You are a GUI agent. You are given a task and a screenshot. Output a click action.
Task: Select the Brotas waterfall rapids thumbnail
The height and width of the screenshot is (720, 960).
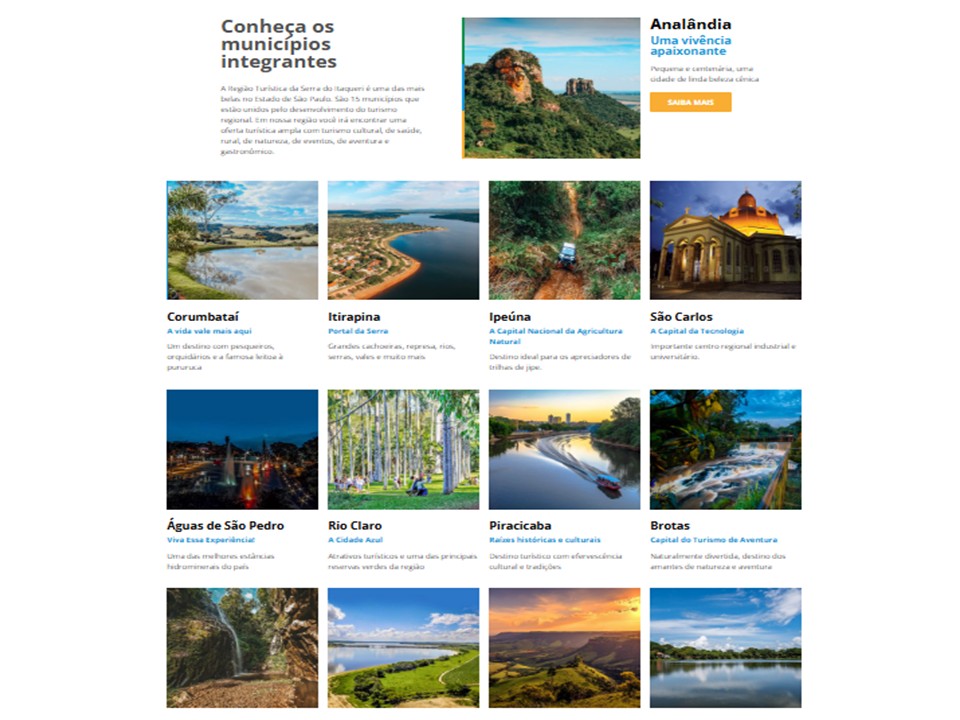point(725,449)
